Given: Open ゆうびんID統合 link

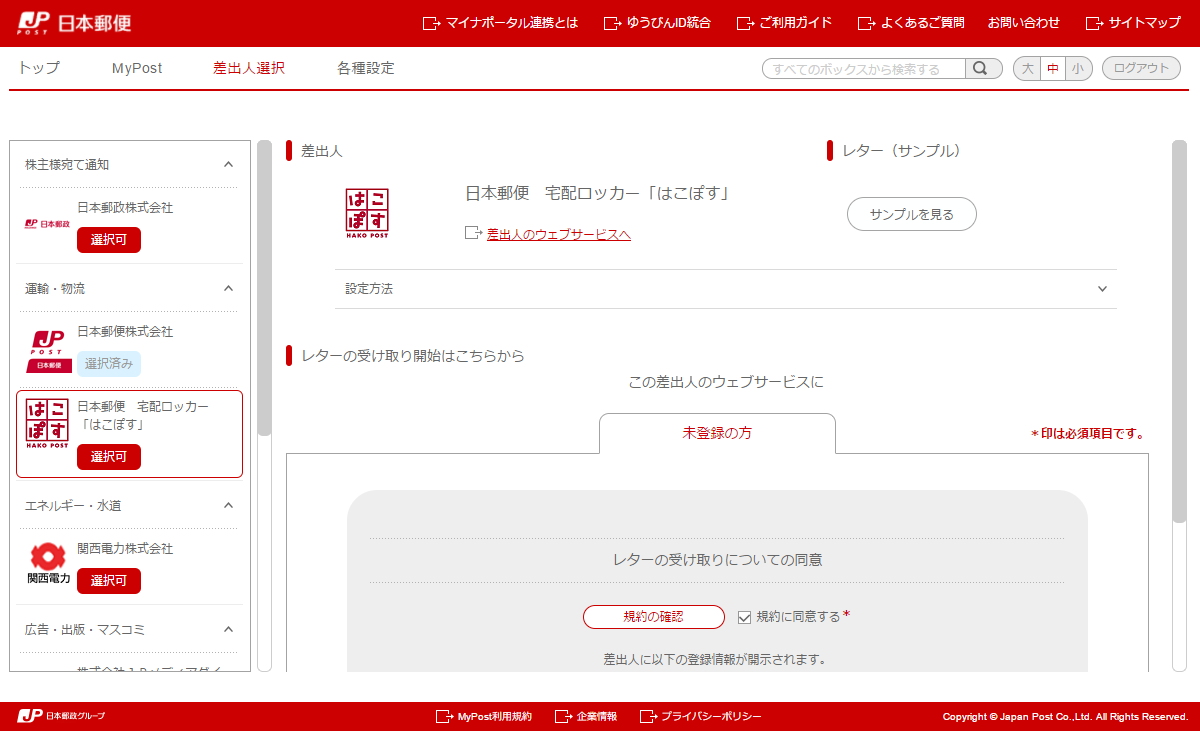Looking at the screenshot, I should point(657,22).
